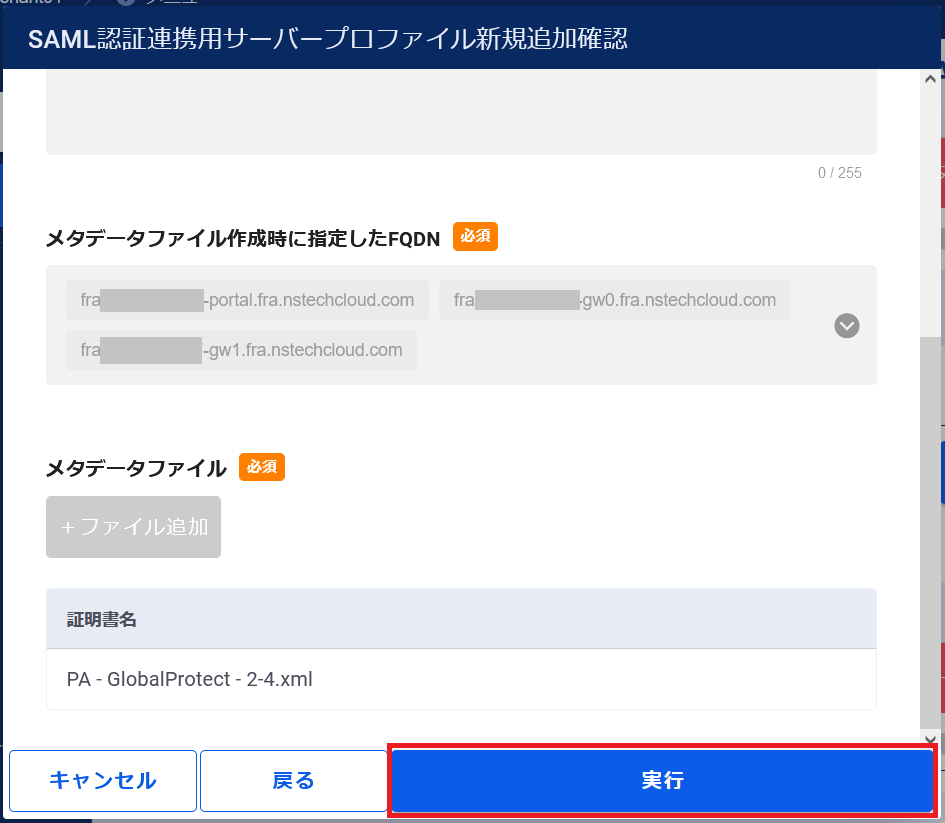This screenshot has height=823, width=945.
Task: Click the 証明書名 column header
Action: tap(461, 619)
